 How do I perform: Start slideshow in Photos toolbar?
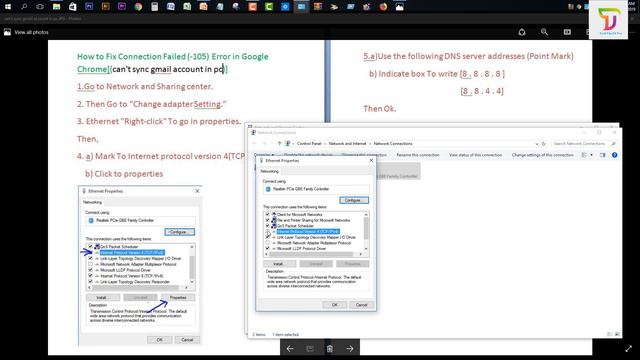(x=567, y=32)
